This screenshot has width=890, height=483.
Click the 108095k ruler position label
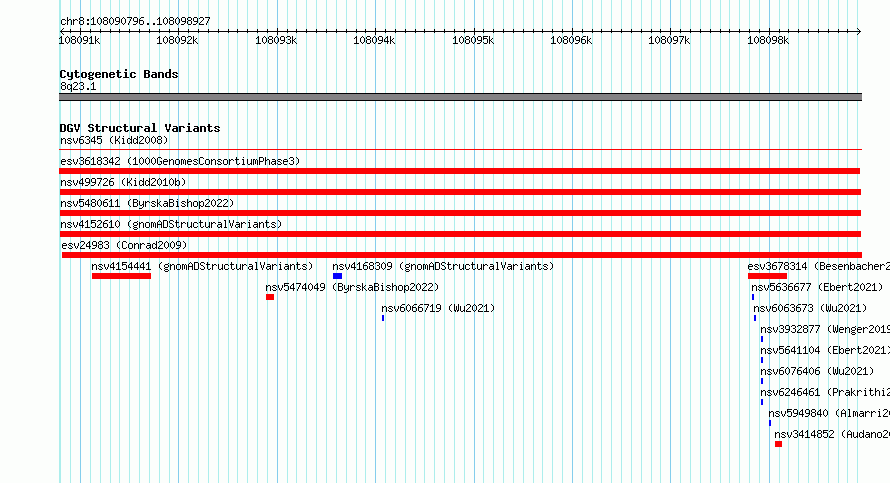tap(473, 40)
